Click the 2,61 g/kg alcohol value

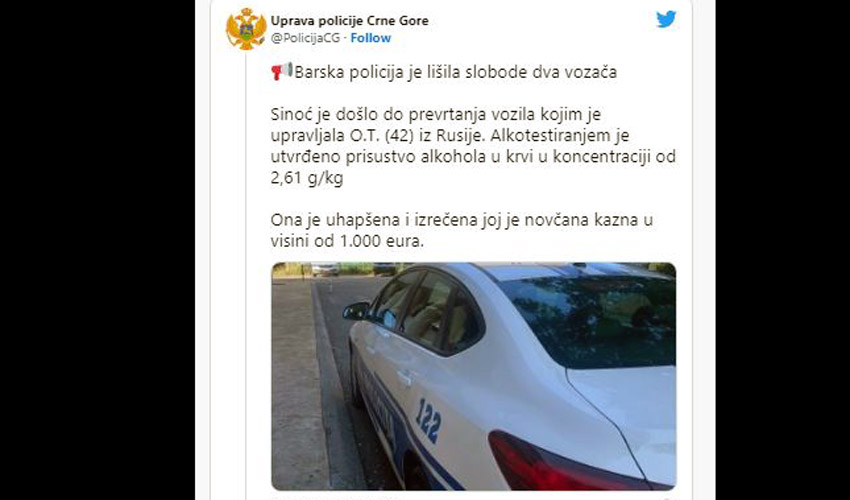click(x=307, y=178)
